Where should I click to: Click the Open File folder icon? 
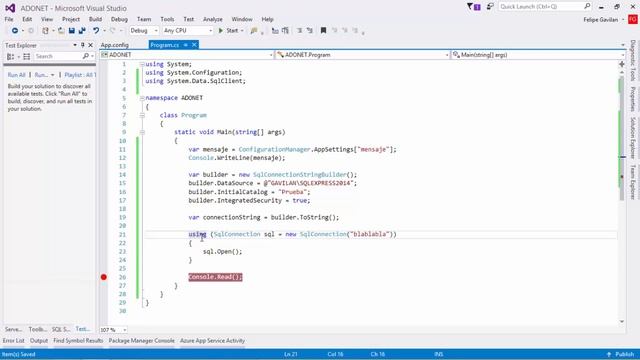(x=61, y=31)
